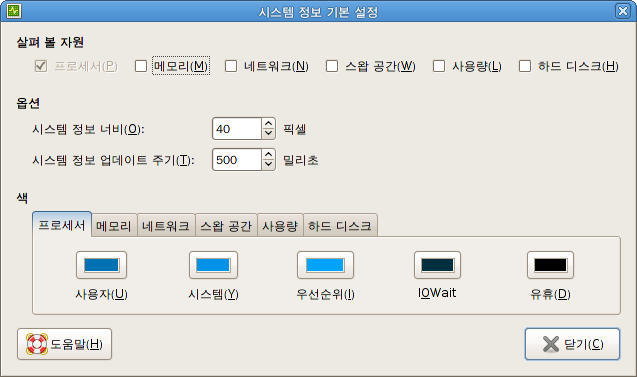Click the 픽셀 unit label
Image resolution: width=637 pixels, height=377 pixels.
[295, 129]
